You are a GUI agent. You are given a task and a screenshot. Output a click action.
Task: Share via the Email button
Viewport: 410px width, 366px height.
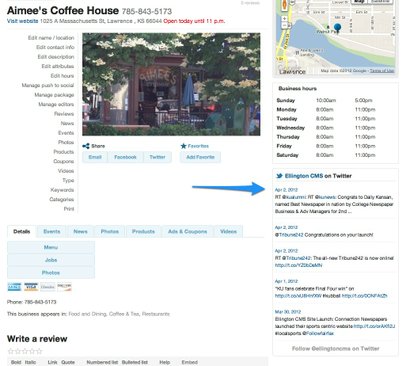95,157
